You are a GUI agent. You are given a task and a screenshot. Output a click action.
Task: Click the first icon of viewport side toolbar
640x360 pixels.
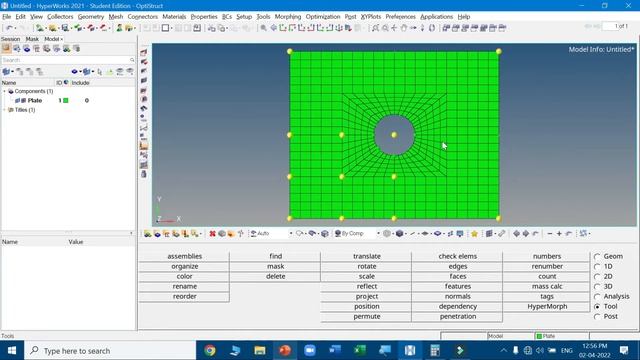(144, 52)
